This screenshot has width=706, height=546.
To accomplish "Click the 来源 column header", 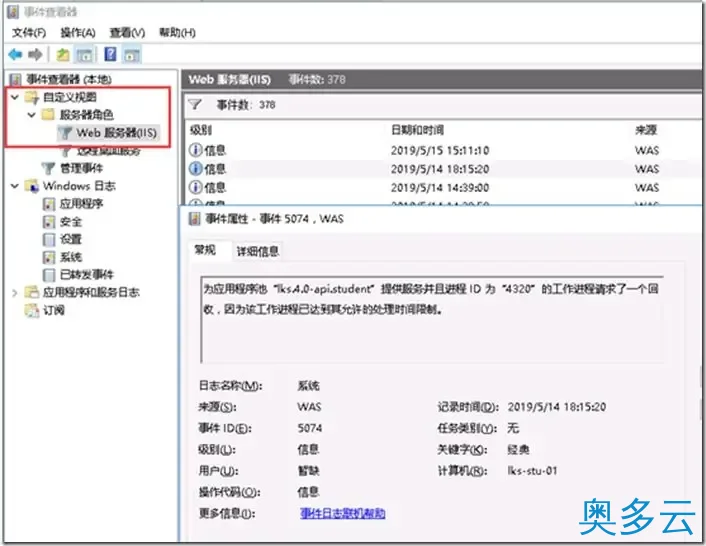I will click(646, 130).
